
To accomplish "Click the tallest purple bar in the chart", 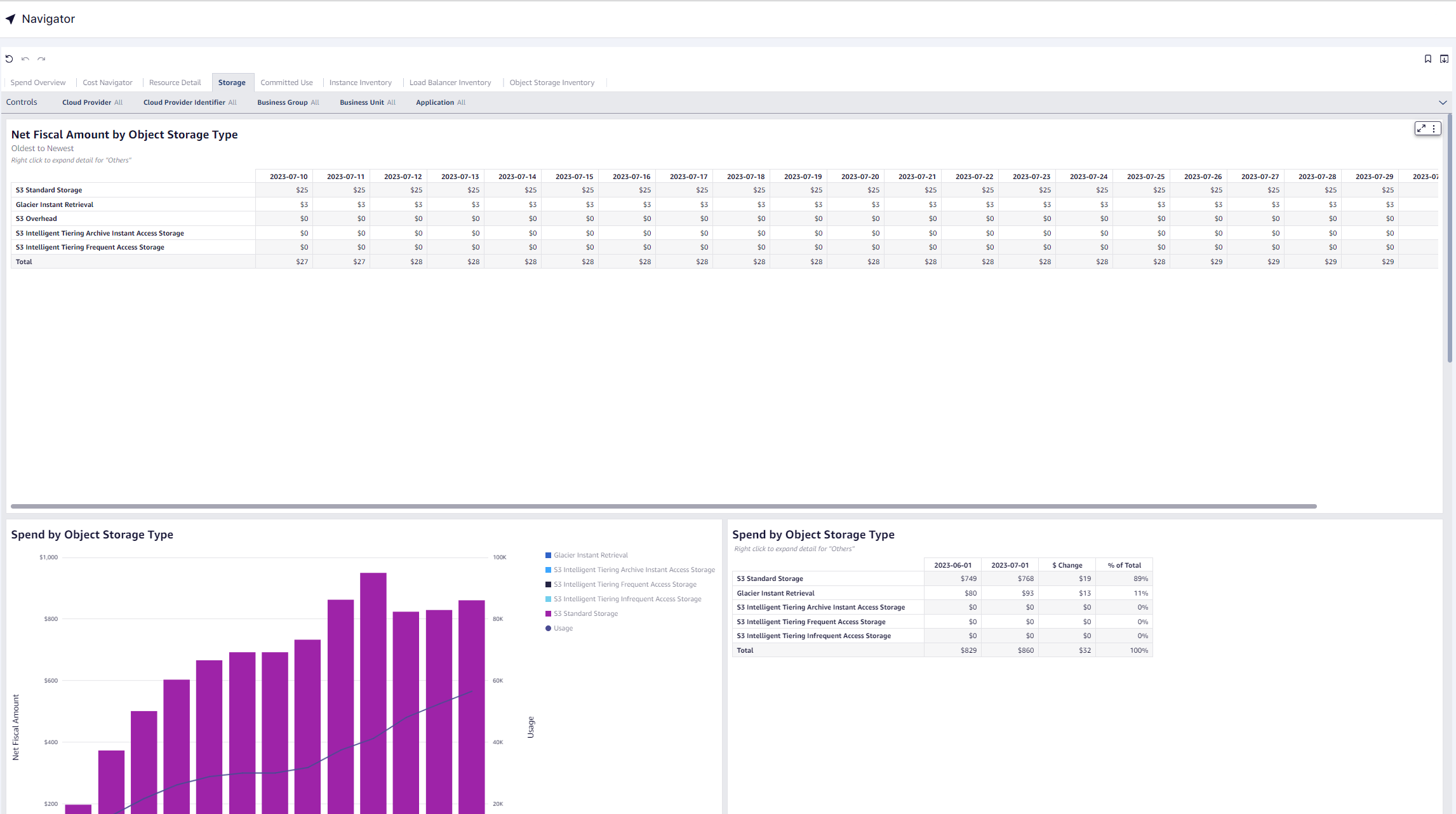I will (373, 693).
